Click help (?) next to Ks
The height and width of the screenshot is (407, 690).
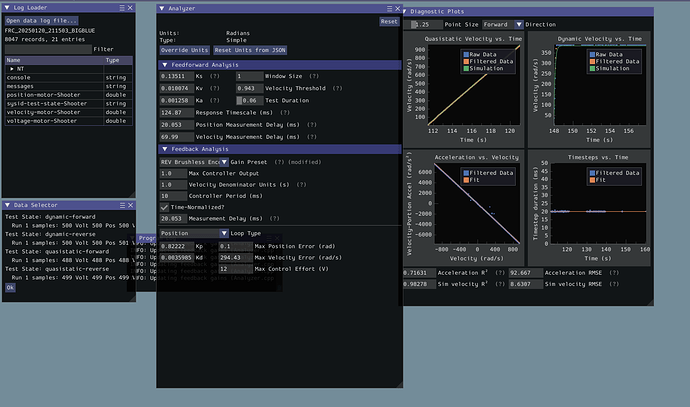pyautogui.click(x=214, y=76)
